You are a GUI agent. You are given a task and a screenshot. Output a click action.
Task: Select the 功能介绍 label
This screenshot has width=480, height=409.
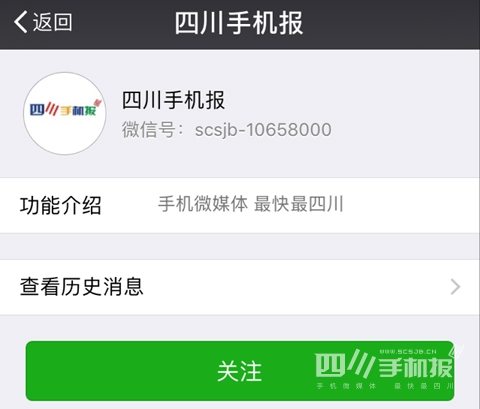[60, 205]
